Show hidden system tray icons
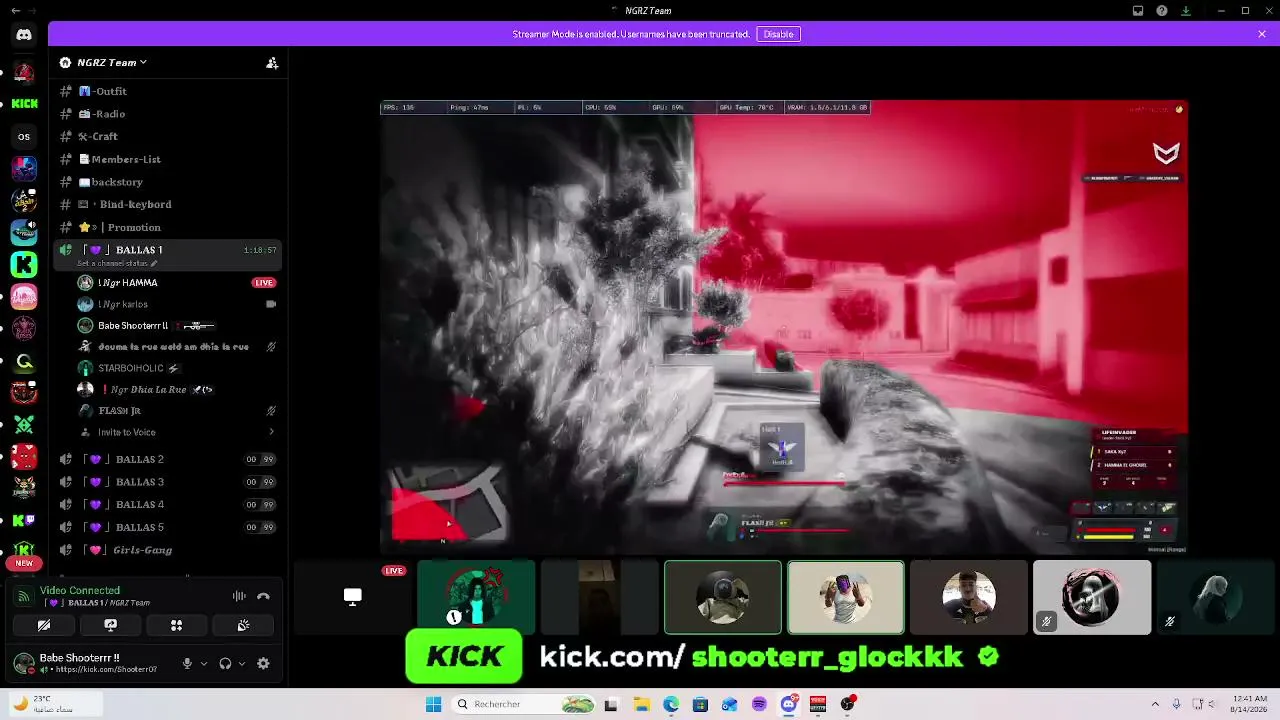The height and width of the screenshot is (720, 1280). tap(1155, 704)
